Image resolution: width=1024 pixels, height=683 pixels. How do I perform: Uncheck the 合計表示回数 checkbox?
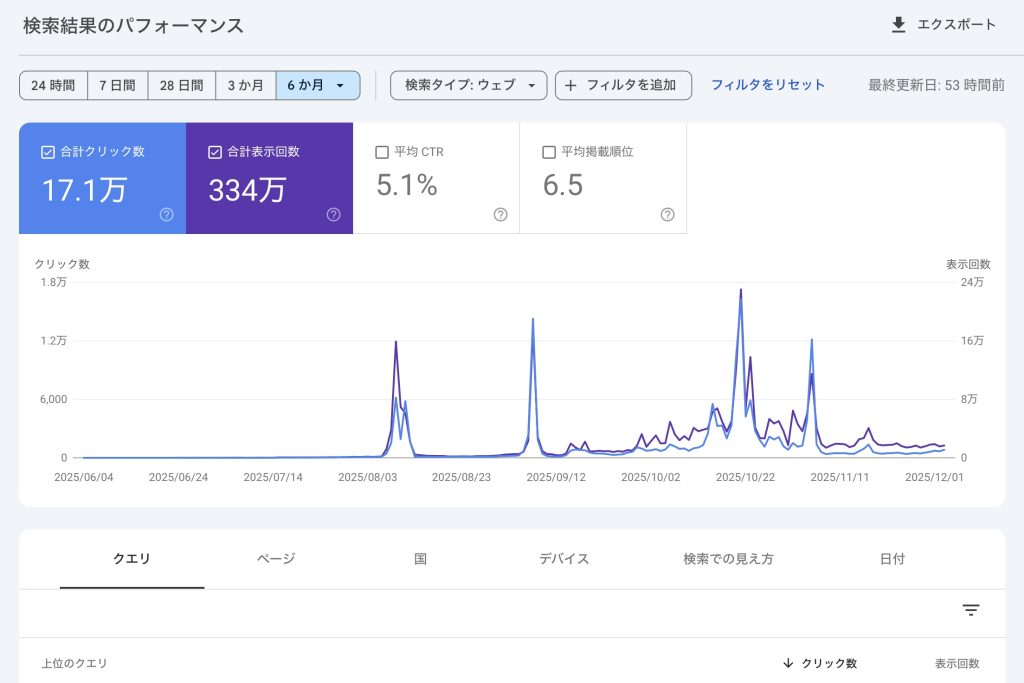tap(215, 152)
